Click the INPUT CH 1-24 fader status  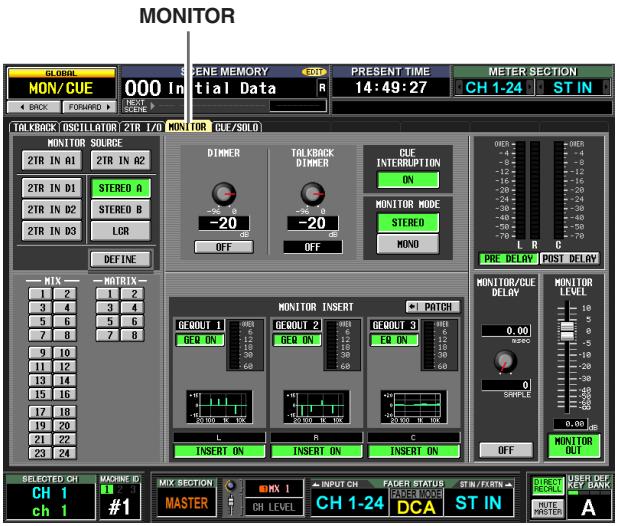(x=350, y=503)
